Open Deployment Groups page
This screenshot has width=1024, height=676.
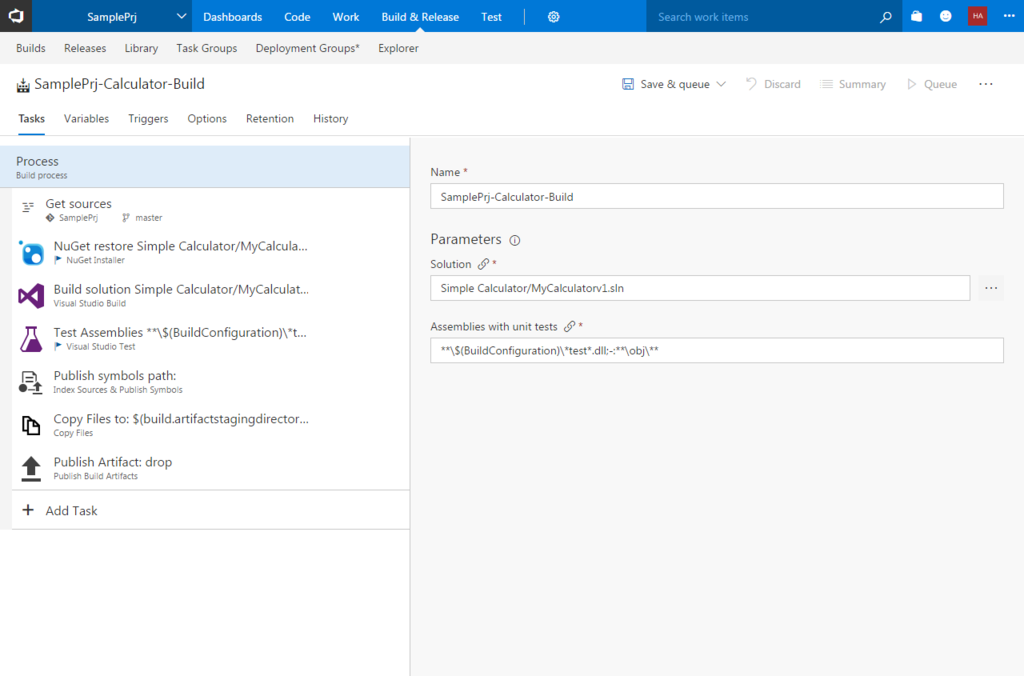click(x=308, y=48)
